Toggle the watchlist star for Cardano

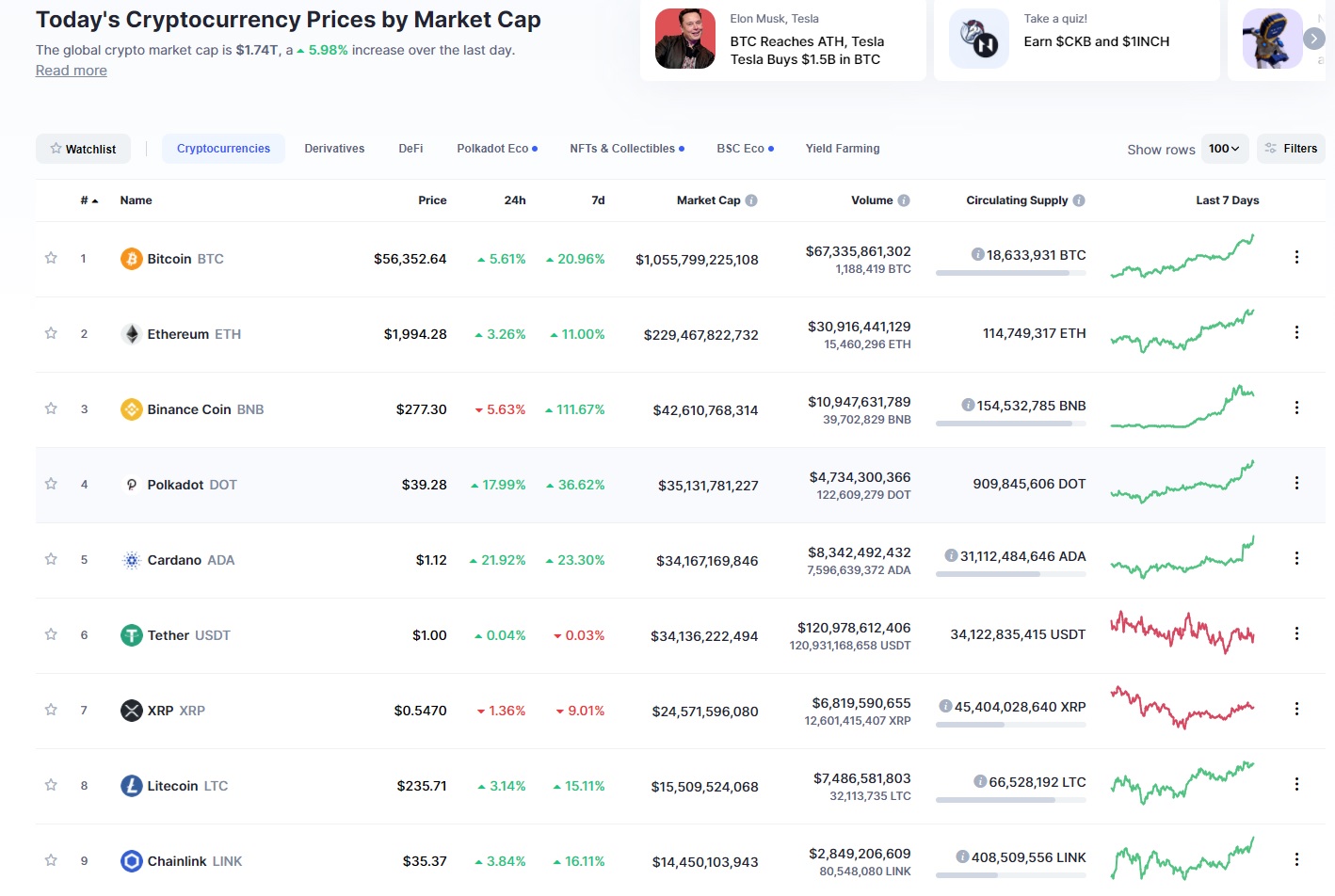point(51,559)
